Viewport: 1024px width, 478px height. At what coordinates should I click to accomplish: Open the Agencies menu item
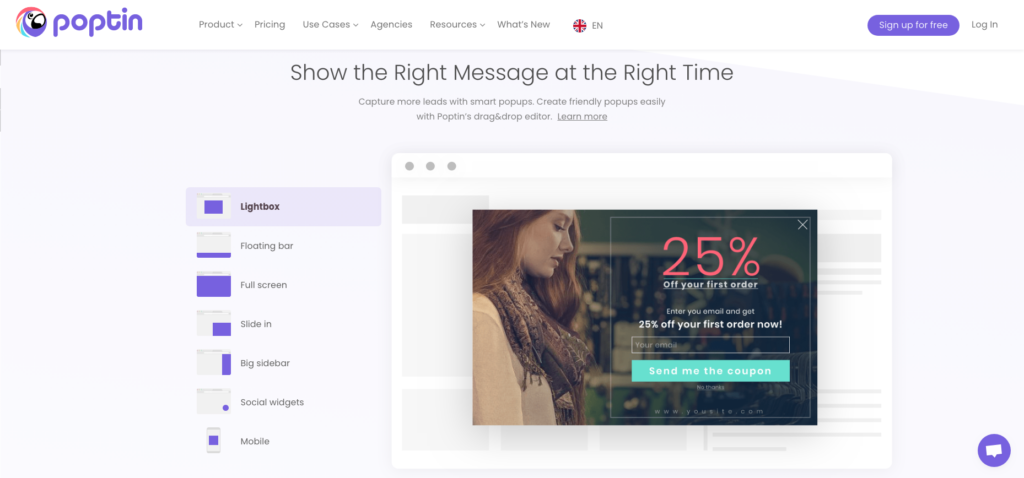(x=391, y=25)
